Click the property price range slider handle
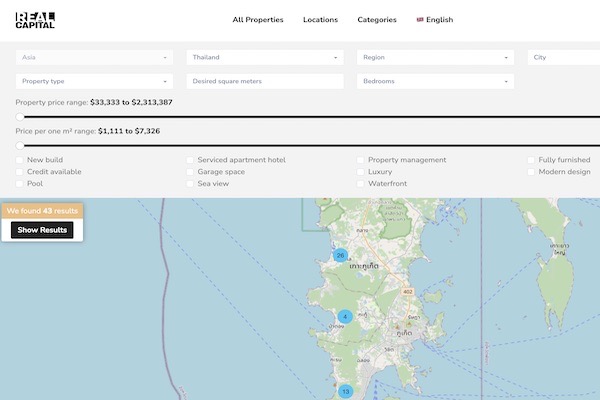The height and width of the screenshot is (400, 600). tap(20, 117)
